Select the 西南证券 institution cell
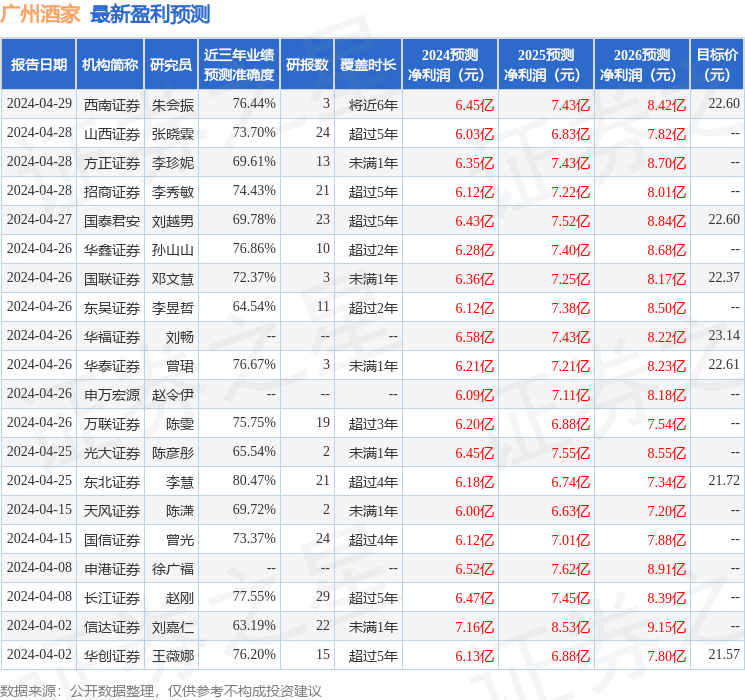745x700 pixels. pos(112,105)
